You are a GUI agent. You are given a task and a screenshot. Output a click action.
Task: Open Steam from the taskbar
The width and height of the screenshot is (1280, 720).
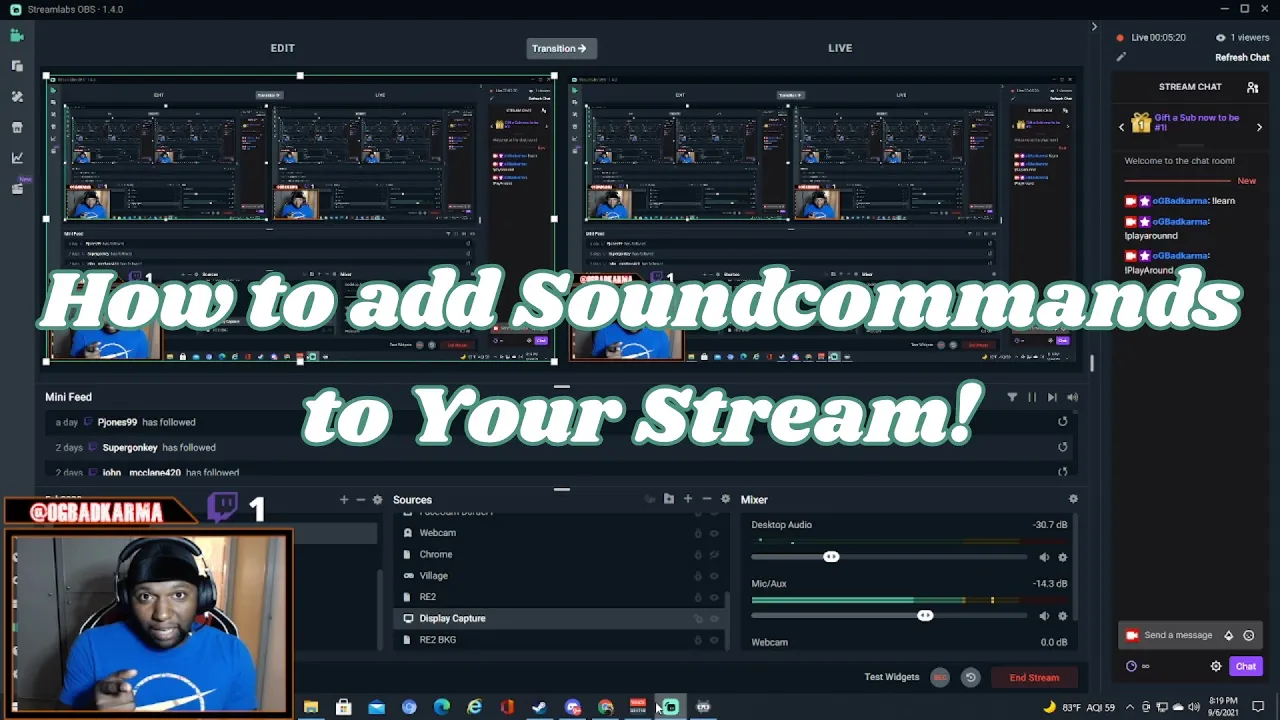(x=539, y=707)
